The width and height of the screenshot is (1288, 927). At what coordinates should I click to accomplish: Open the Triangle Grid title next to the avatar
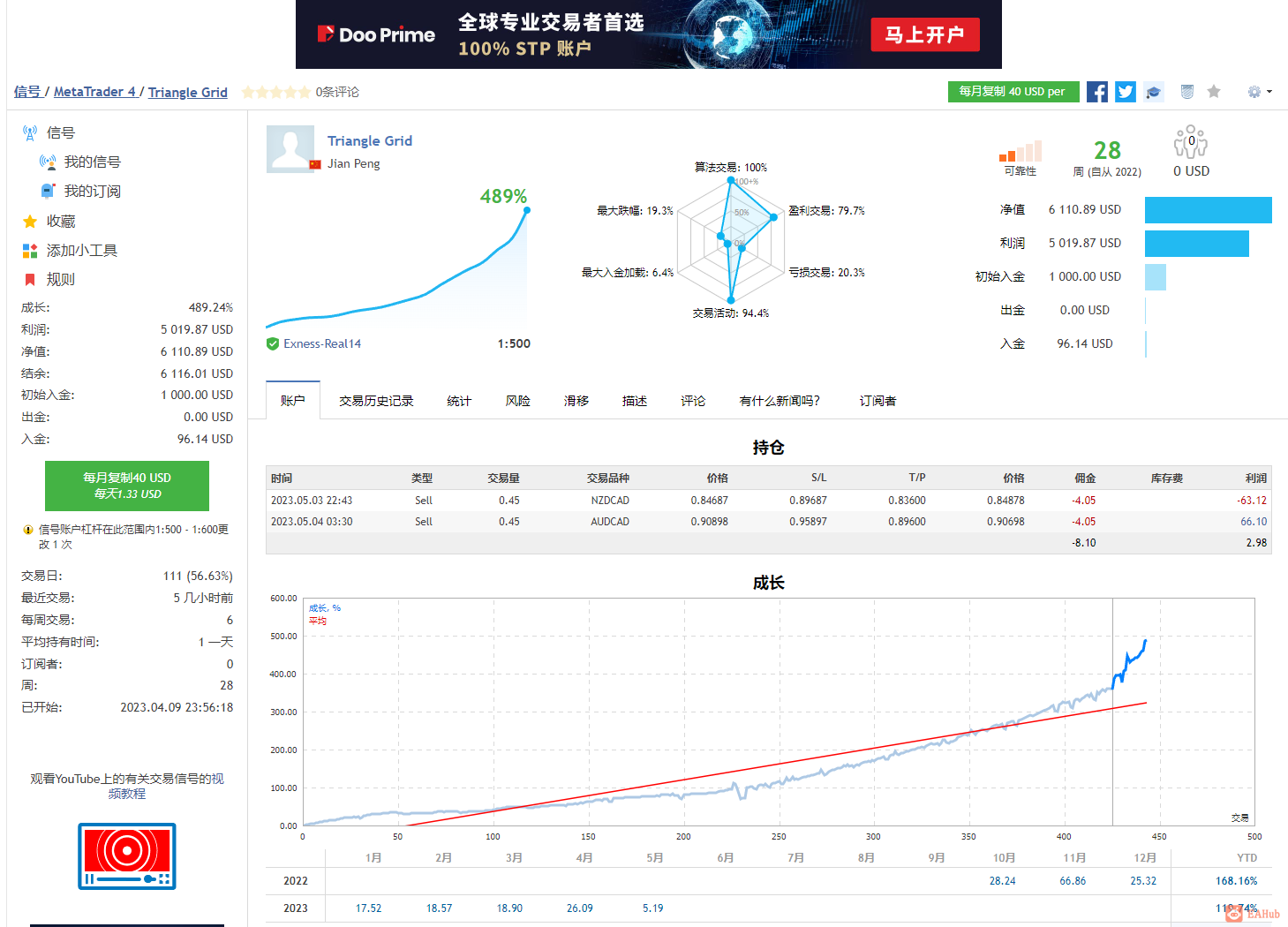click(370, 141)
